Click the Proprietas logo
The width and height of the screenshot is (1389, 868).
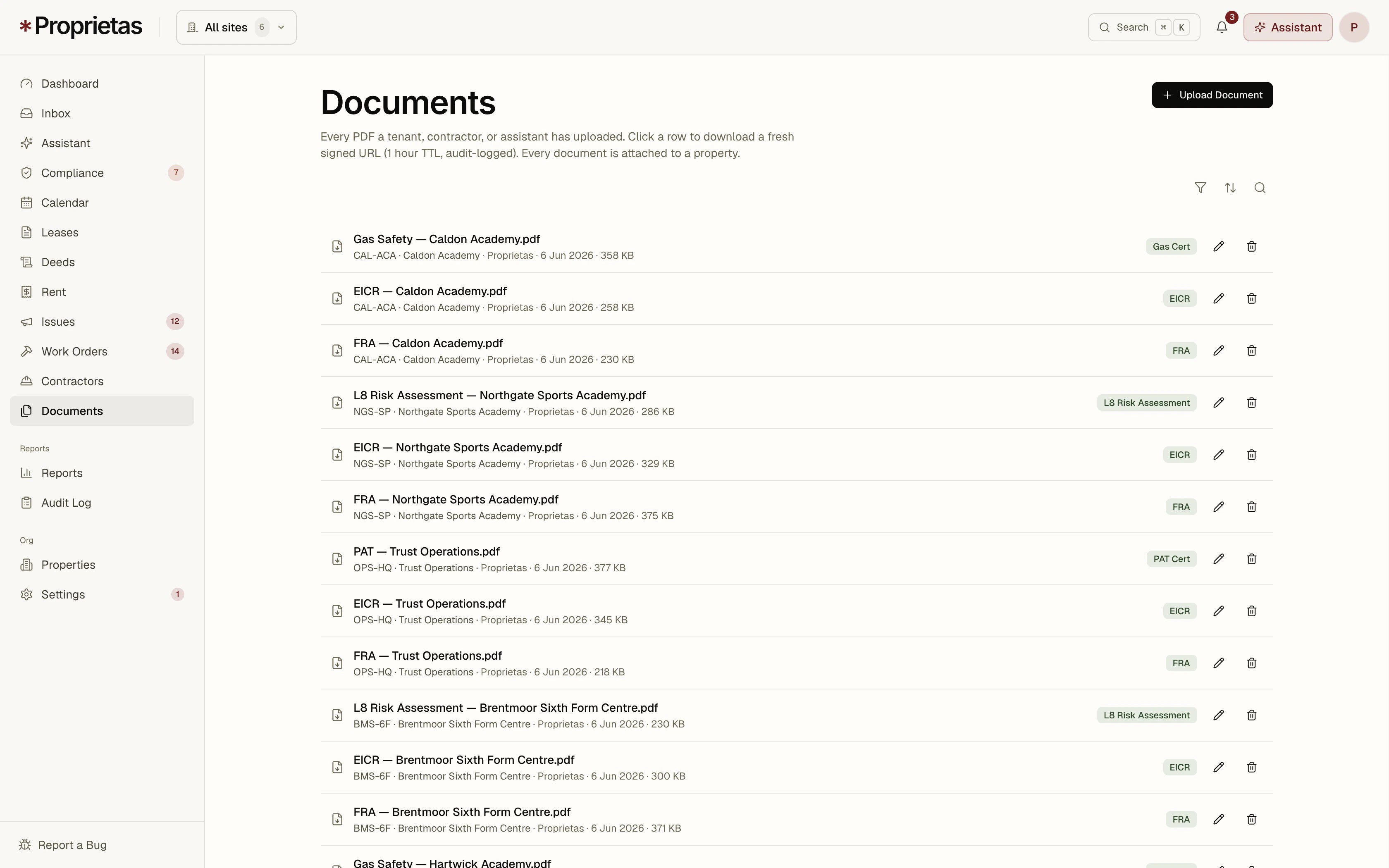81,26
